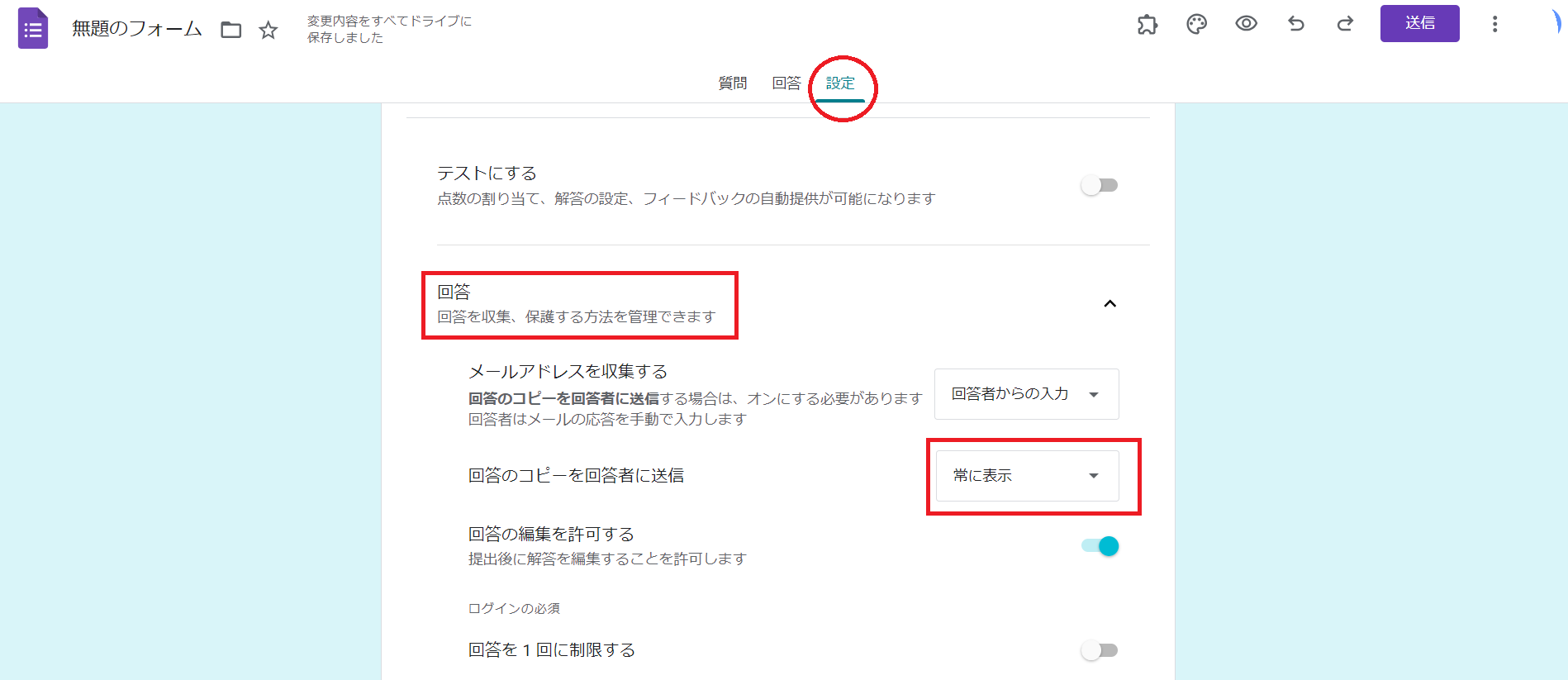Star the form with the star icon

pos(268,31)
